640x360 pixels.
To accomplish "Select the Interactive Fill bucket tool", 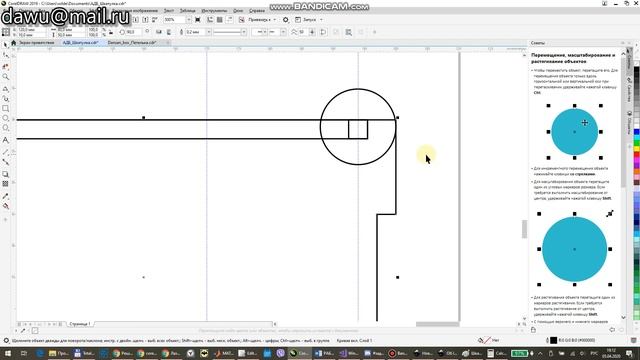I will point(5,206).
